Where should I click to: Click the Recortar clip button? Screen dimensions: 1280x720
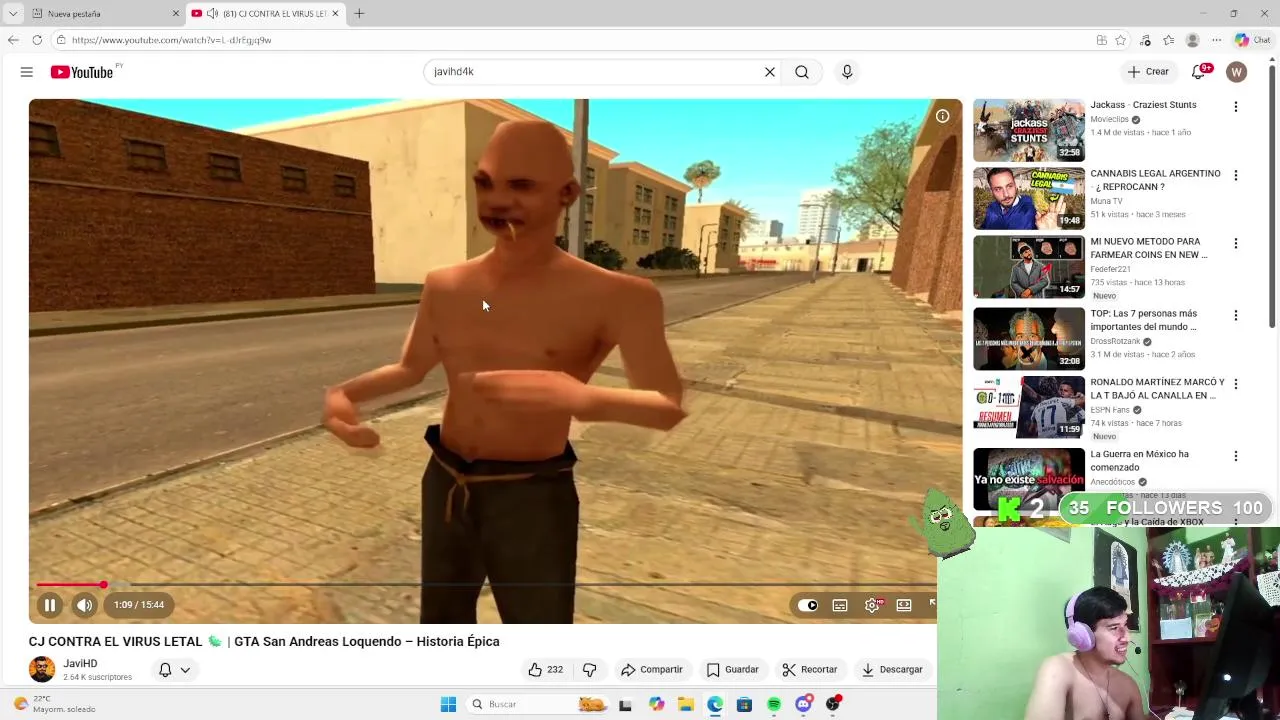[810, 670]
